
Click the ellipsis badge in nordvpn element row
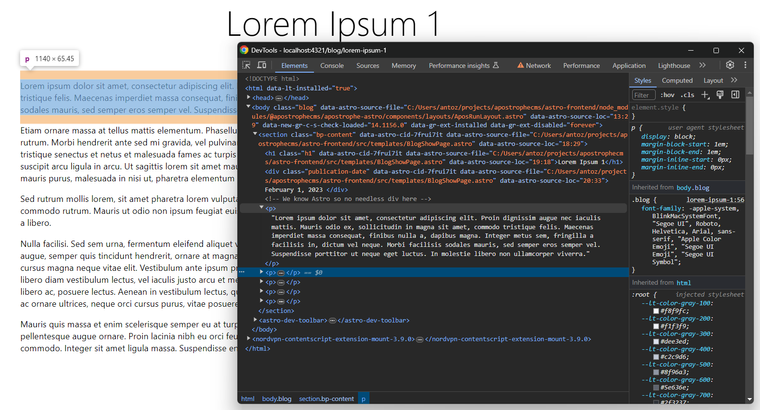pos(420,339)
